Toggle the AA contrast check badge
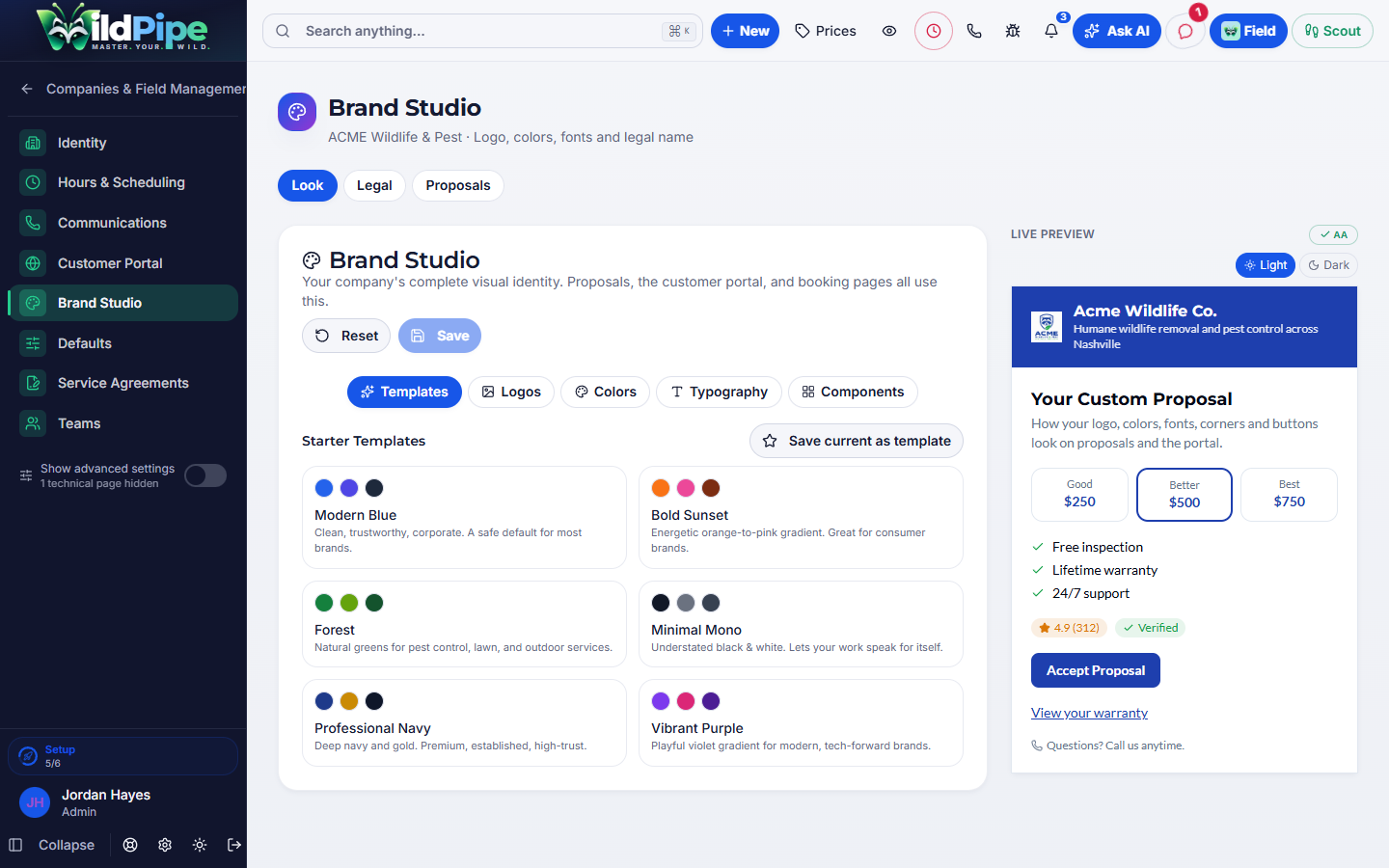This screenshot has width=1389, height=868. pyautogui.click(x=1333, y=234)
